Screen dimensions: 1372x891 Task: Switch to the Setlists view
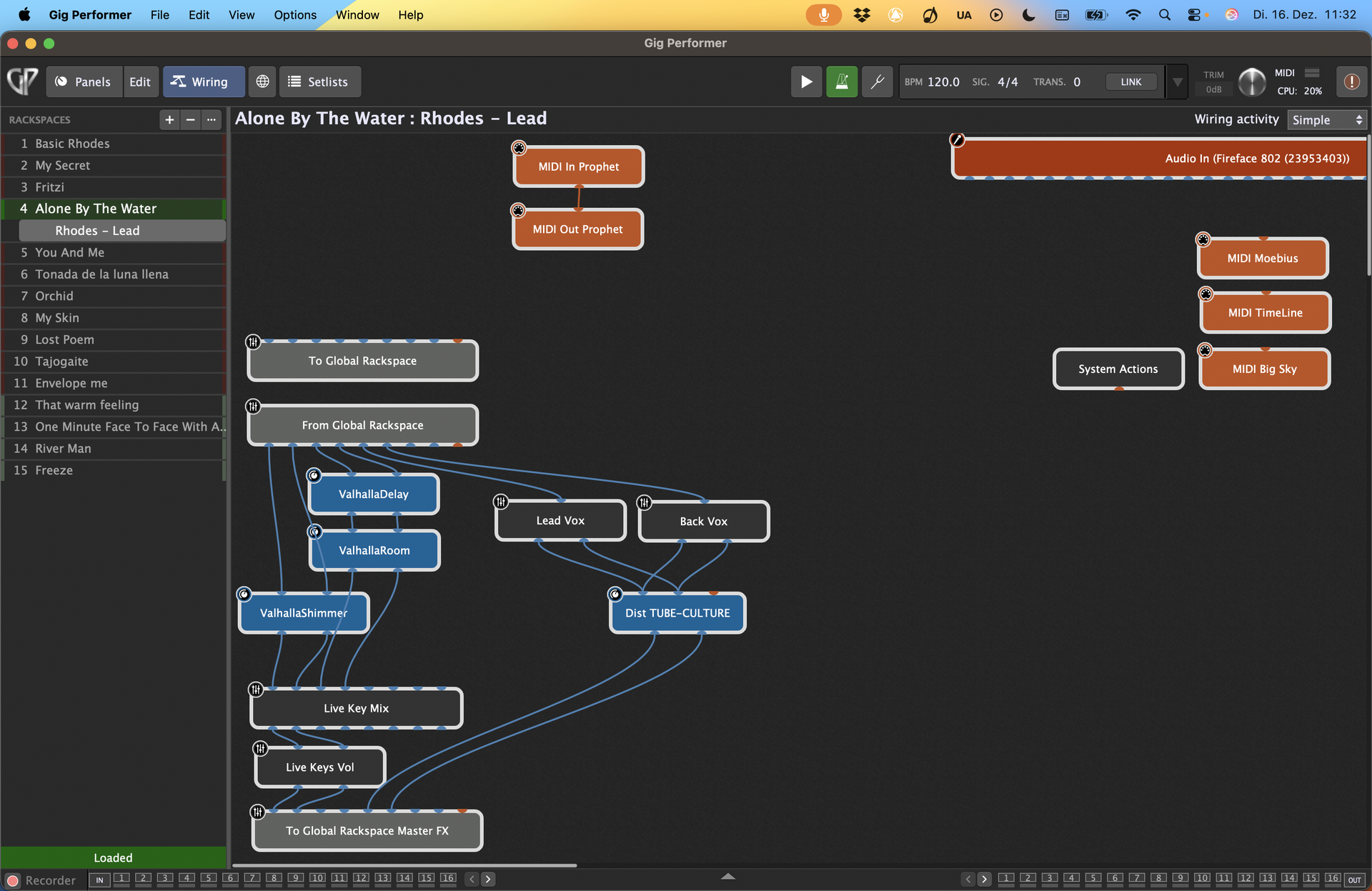point(319,81)
